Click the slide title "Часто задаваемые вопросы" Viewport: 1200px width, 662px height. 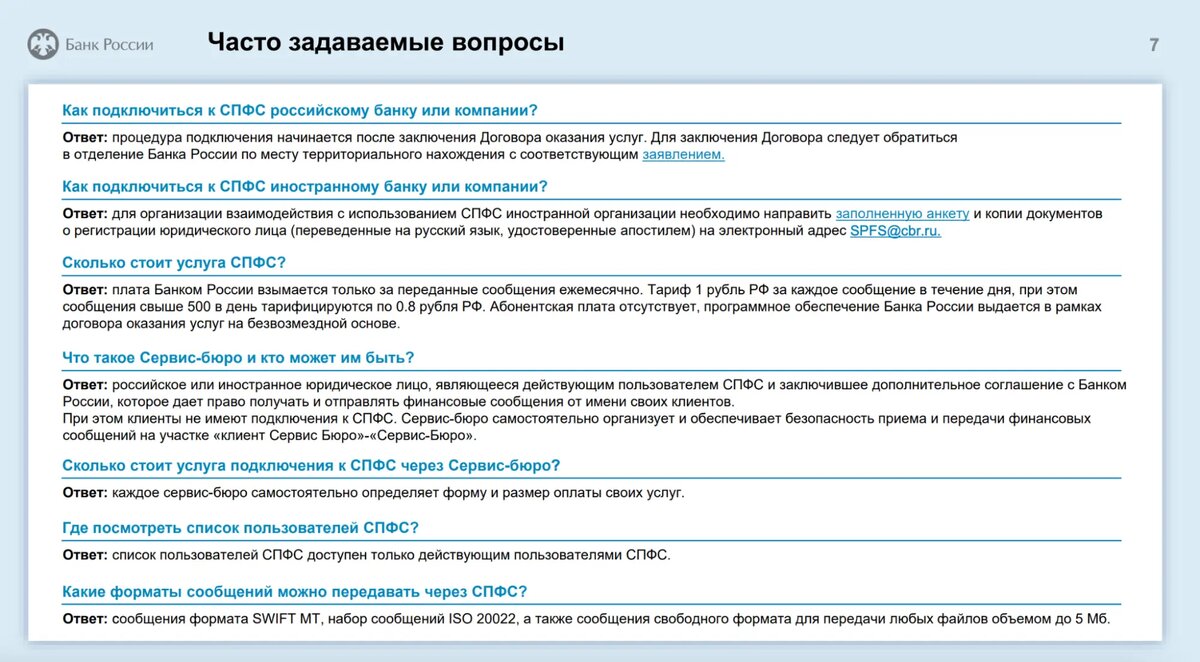pyautogui.click(x=384, y=42)
